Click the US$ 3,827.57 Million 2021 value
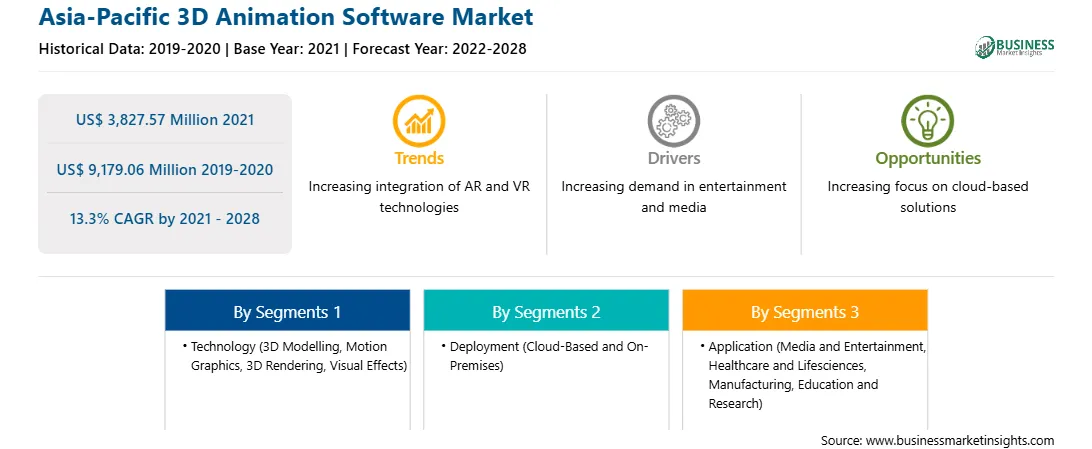Viewport: 1092px width, 449px height. [165, 119]
